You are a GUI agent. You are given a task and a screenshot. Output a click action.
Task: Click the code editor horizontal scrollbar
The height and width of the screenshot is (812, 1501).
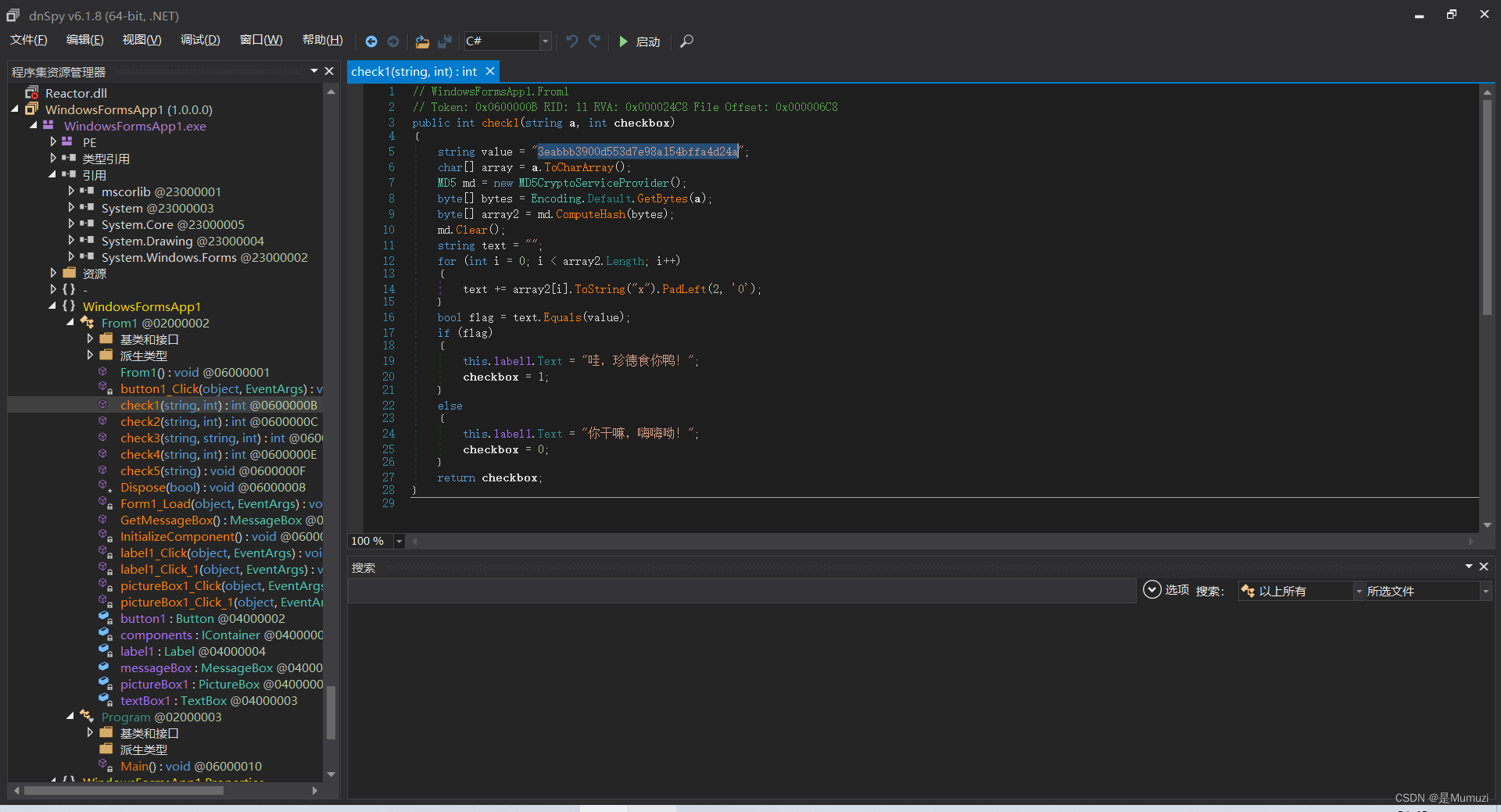pos(943,541)
